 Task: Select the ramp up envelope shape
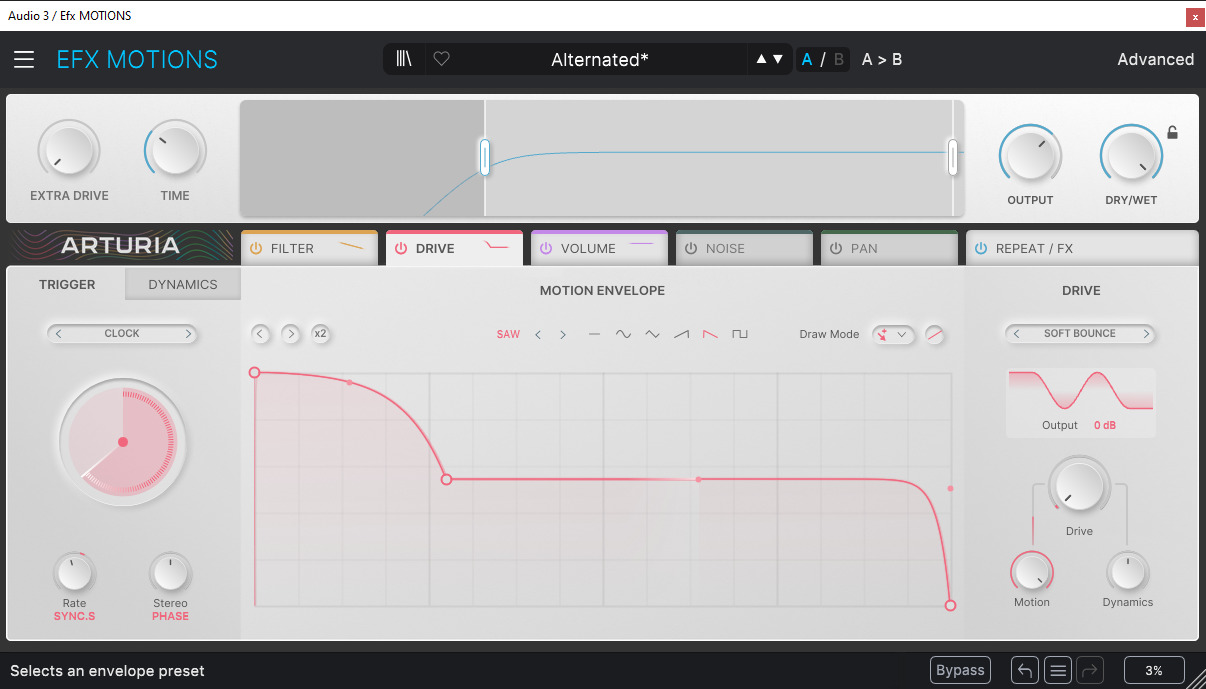pos(681,334)
